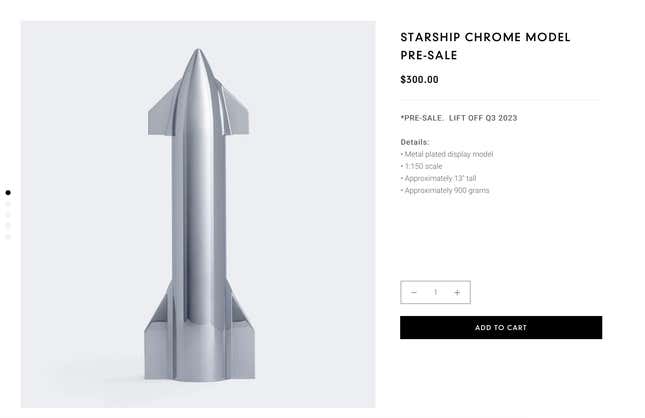Click the 1:150 scale detail line
The width and height of the screenshot is (645, 418).
point(421,166)
